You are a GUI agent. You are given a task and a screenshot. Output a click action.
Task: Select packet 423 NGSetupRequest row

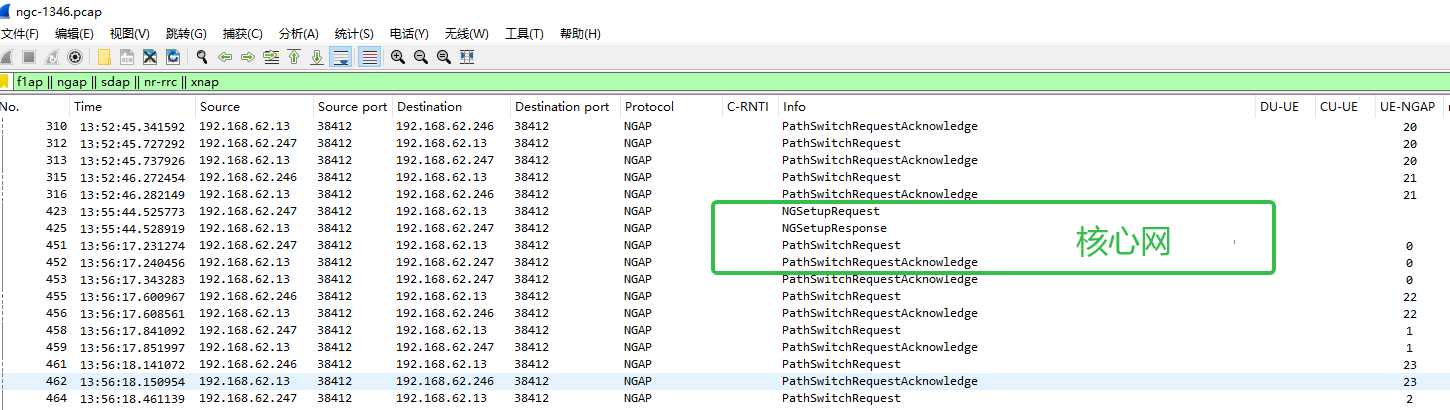click(x=725, y=211)
